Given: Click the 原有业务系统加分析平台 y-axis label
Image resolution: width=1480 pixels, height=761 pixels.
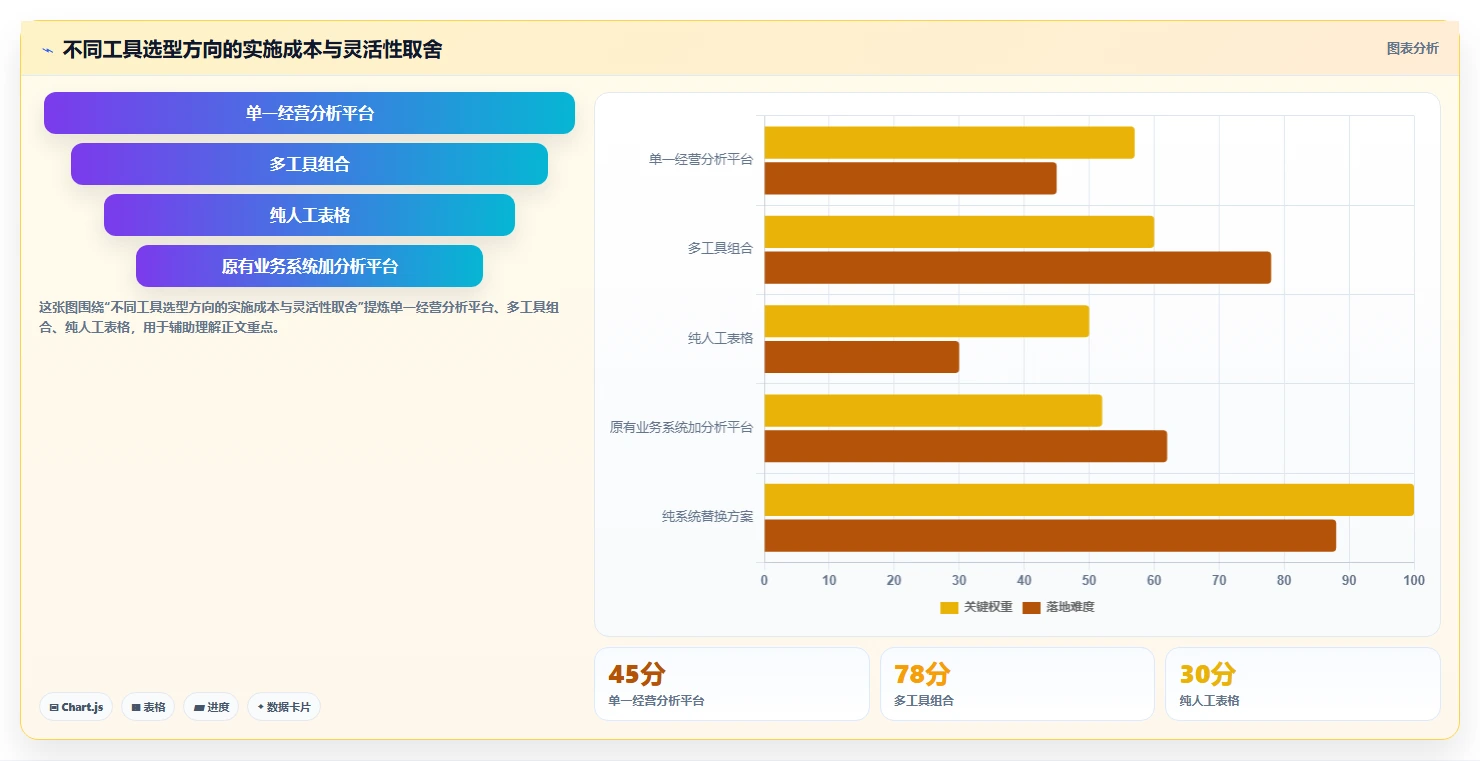Looking at the screenshot, I should (x=681, y=428).
